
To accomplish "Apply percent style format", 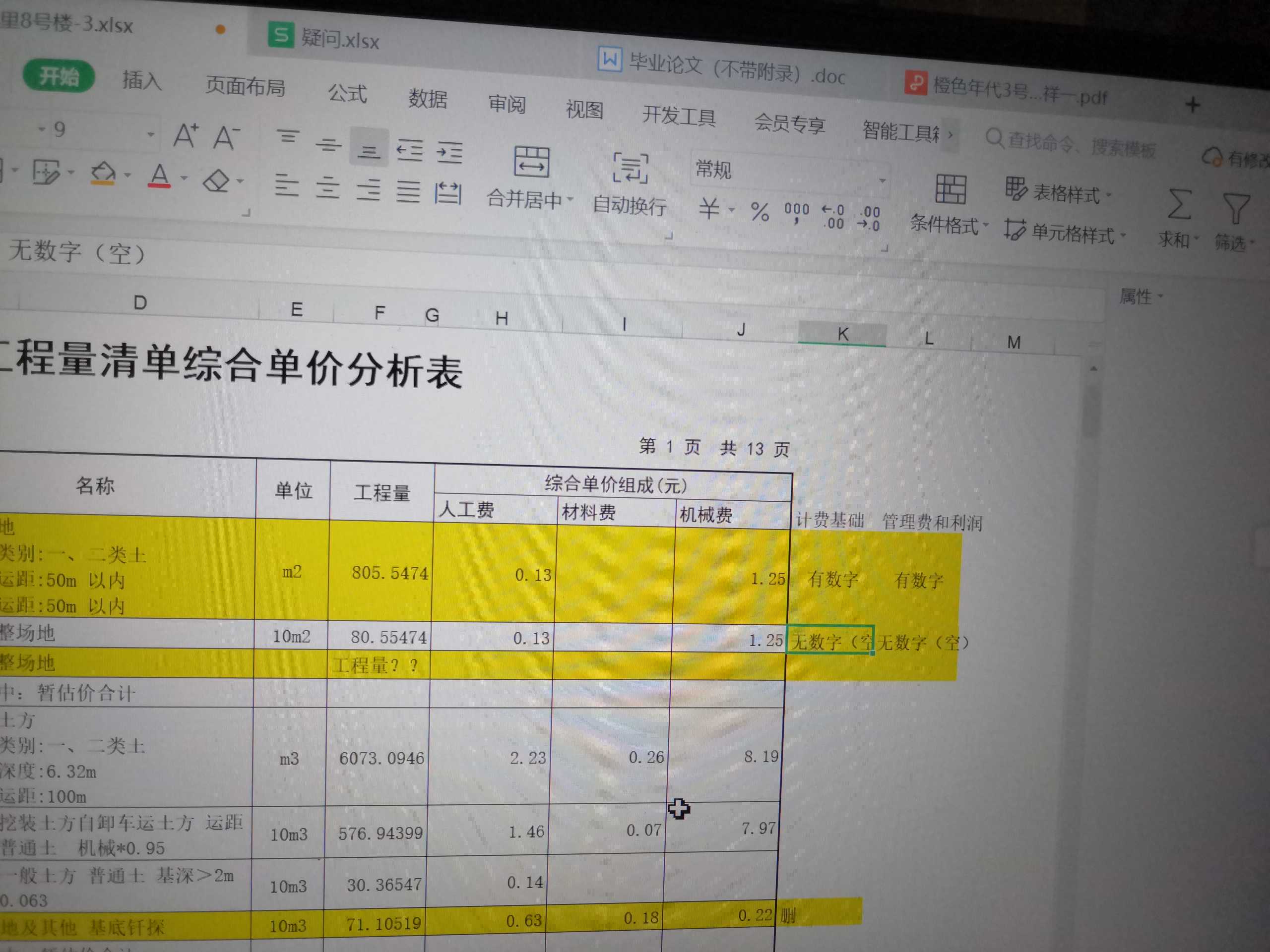I will [760, 212].
